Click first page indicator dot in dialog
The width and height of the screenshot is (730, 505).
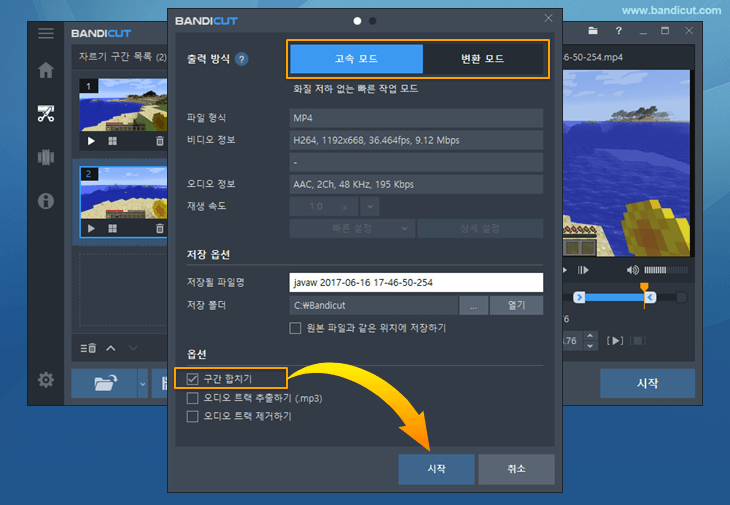357,21
